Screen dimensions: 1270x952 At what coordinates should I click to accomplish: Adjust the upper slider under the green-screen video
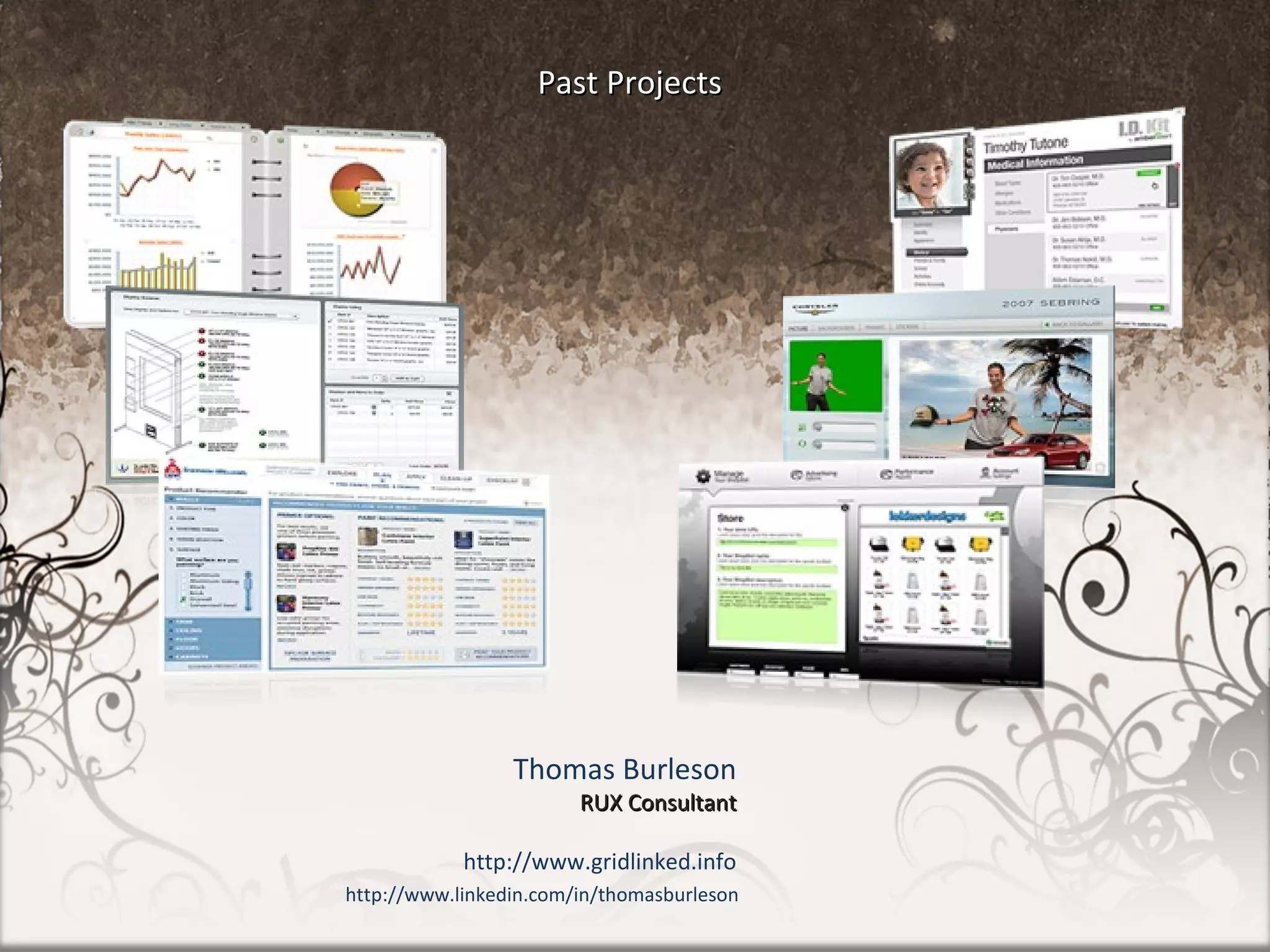(844, 427)
